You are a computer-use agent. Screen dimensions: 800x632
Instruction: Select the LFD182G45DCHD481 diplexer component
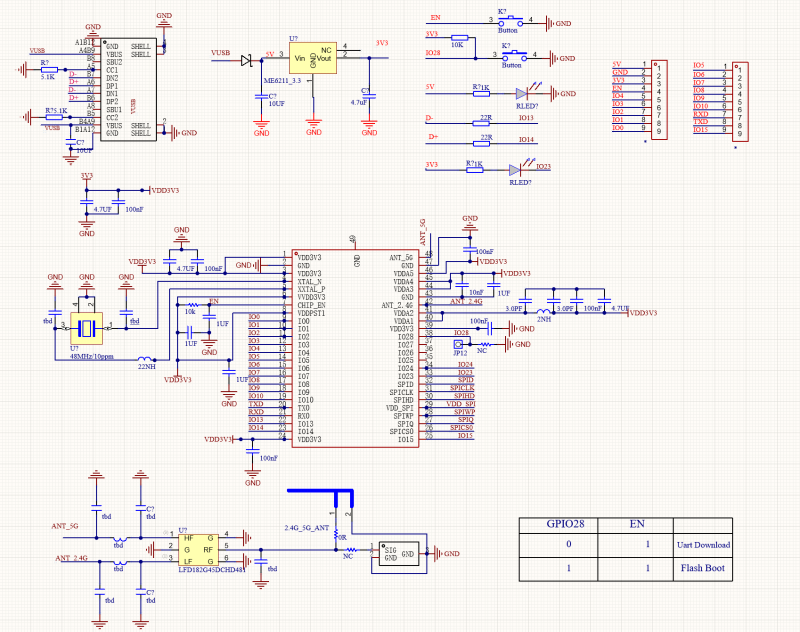coord(198,549)
